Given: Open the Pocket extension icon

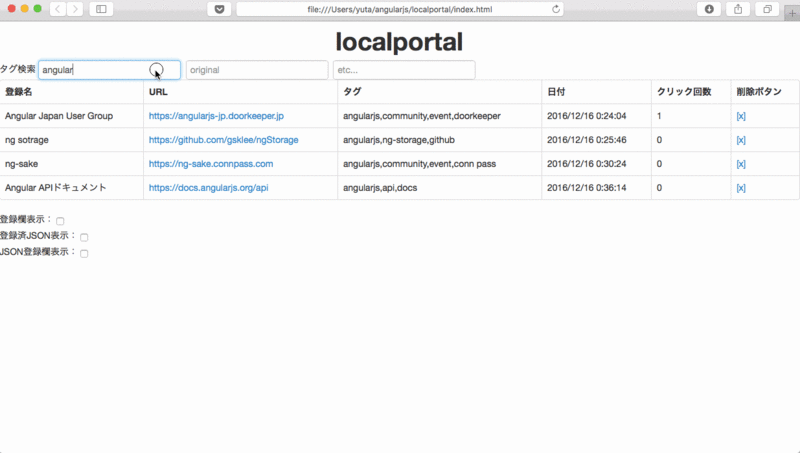Looking at the screenshot, I should 219,9.
